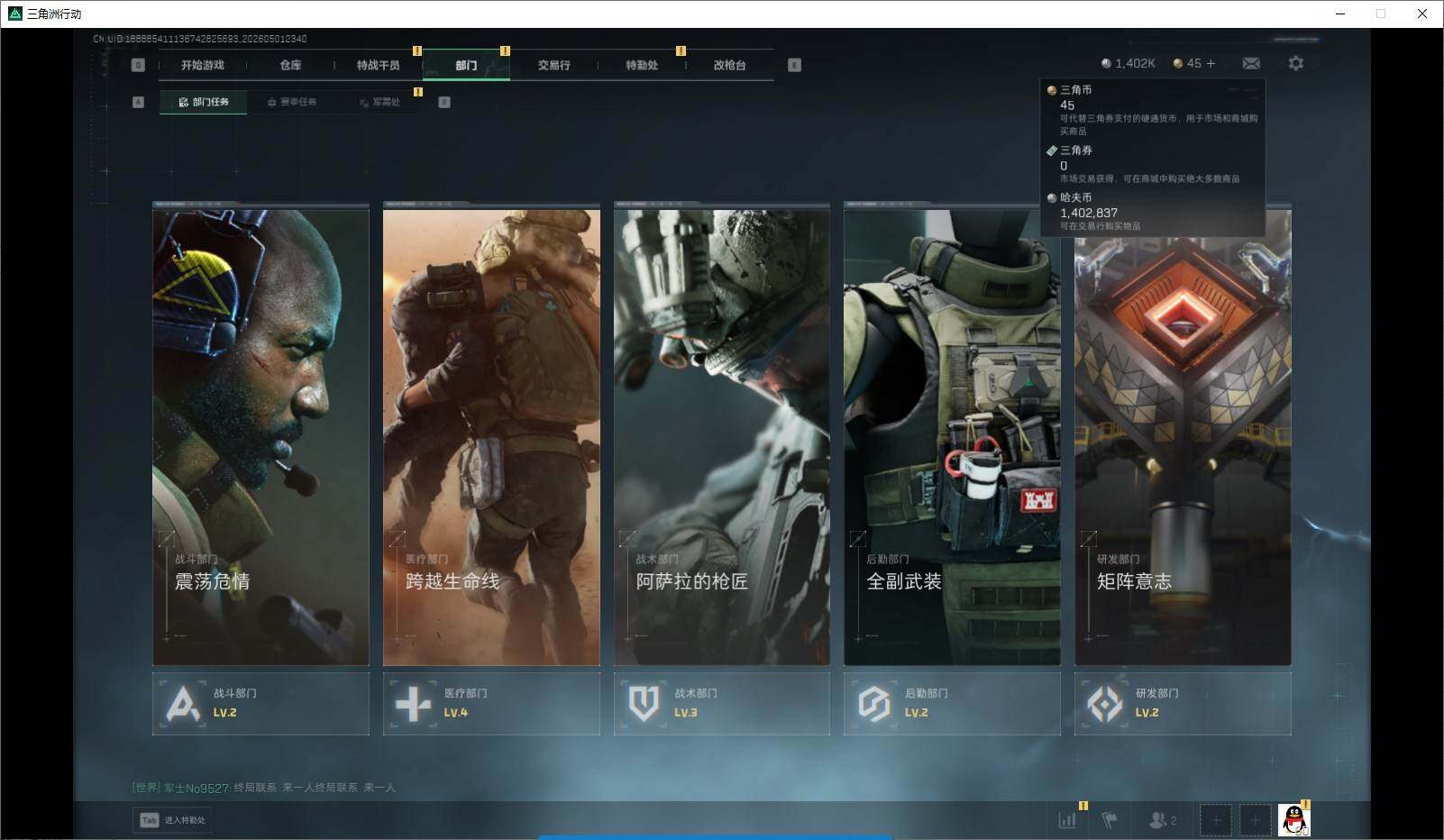
Task: Click the 1,402,837 哈夫币 value in tooltip
Action: (1089, 213)
